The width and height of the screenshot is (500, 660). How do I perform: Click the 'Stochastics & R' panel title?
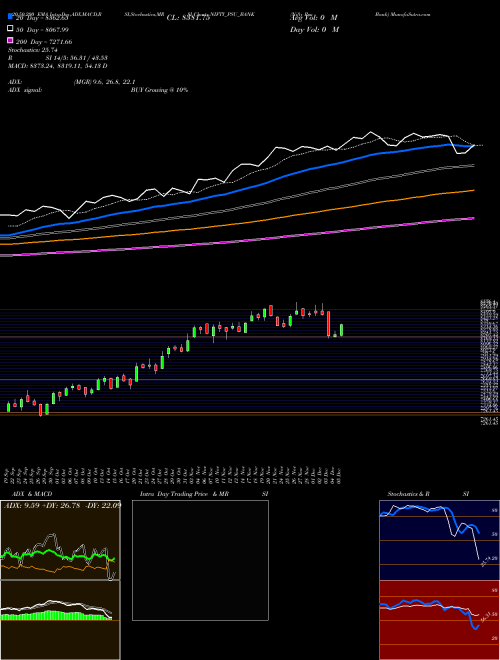(x=408, y=494)
